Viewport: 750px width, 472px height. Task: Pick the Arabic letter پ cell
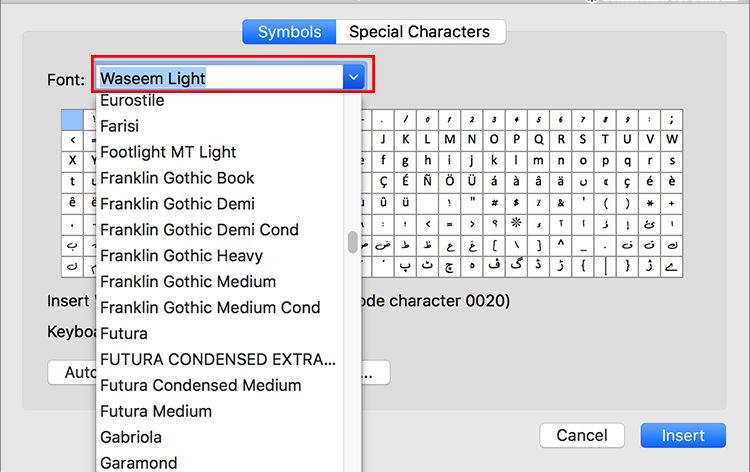point(405,266)
